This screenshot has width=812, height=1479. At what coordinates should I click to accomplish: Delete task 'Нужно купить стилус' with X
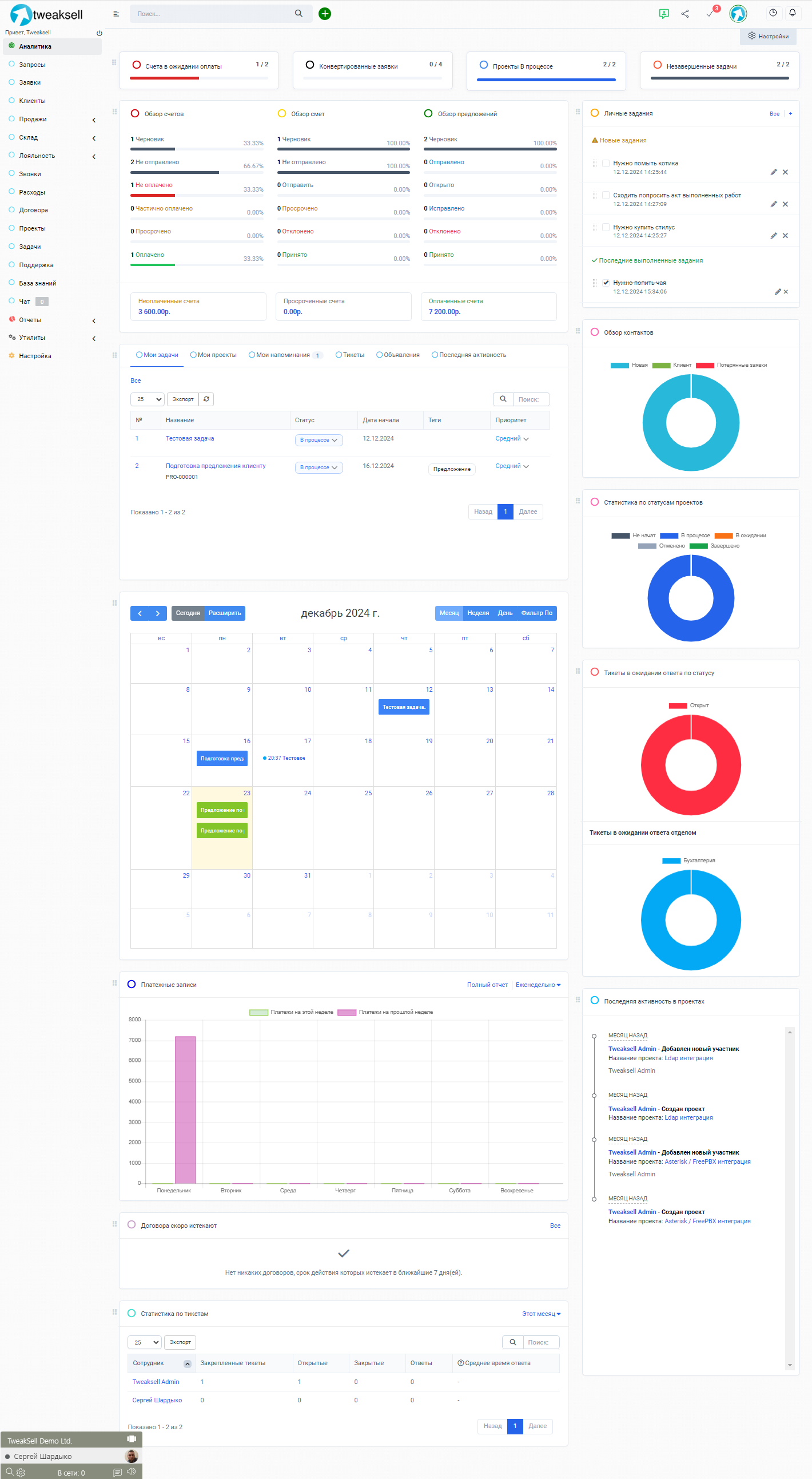(x=785, y=236)
